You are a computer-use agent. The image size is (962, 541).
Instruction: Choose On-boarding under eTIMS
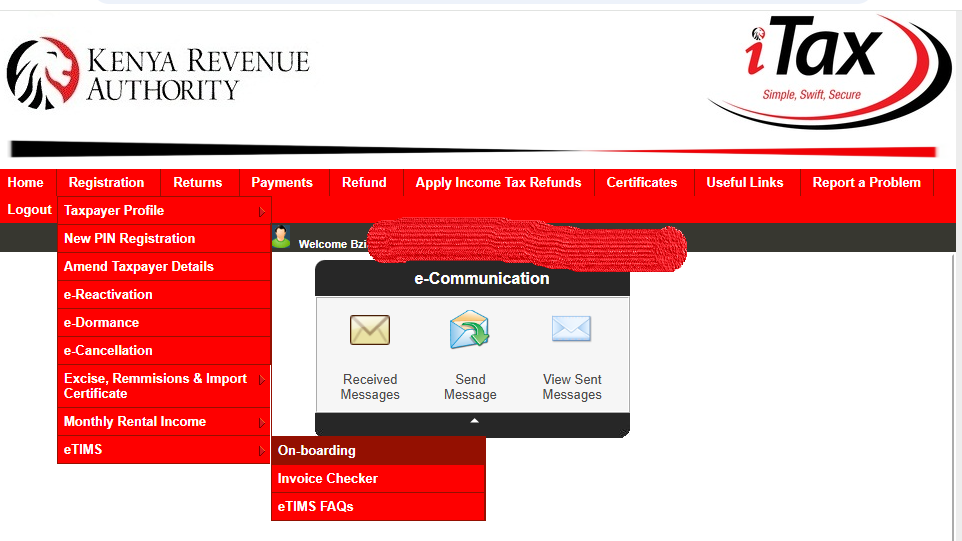[378, 451]
